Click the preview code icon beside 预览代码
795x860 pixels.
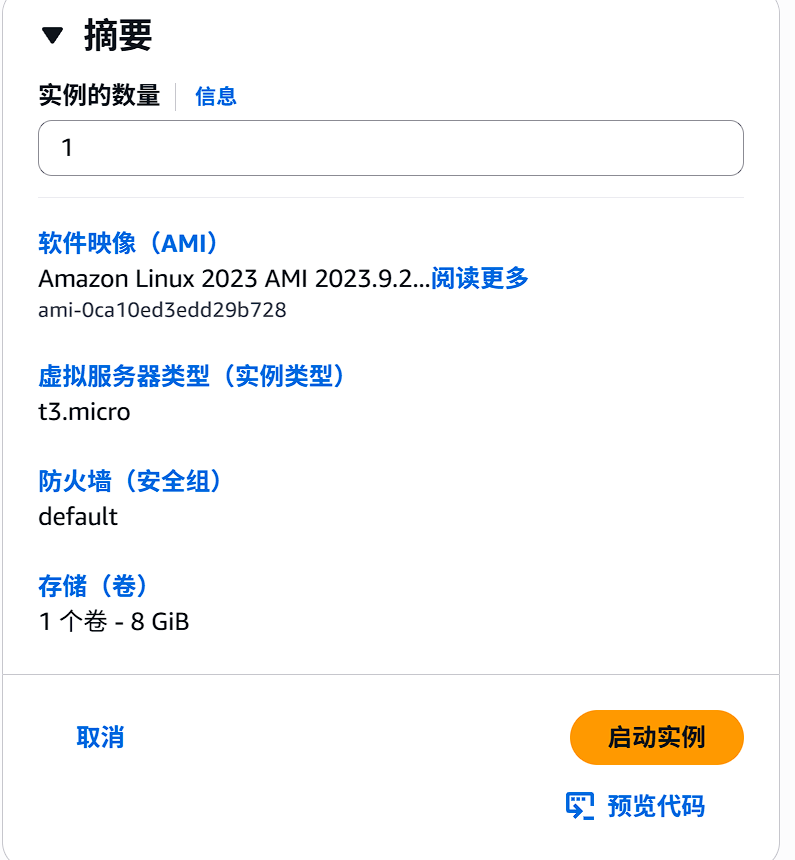(580, 805)
